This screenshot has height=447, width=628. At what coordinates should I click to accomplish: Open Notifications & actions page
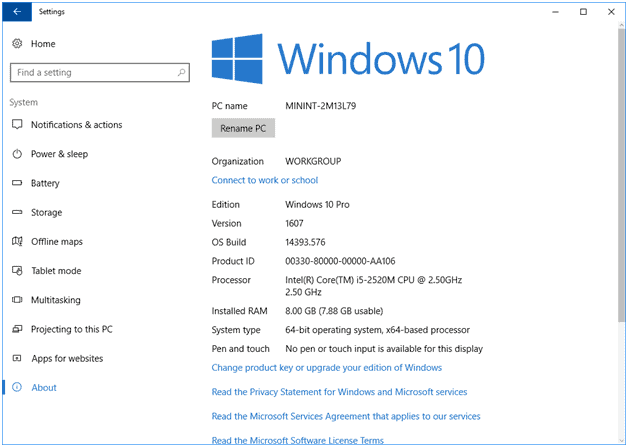(76, 125)
